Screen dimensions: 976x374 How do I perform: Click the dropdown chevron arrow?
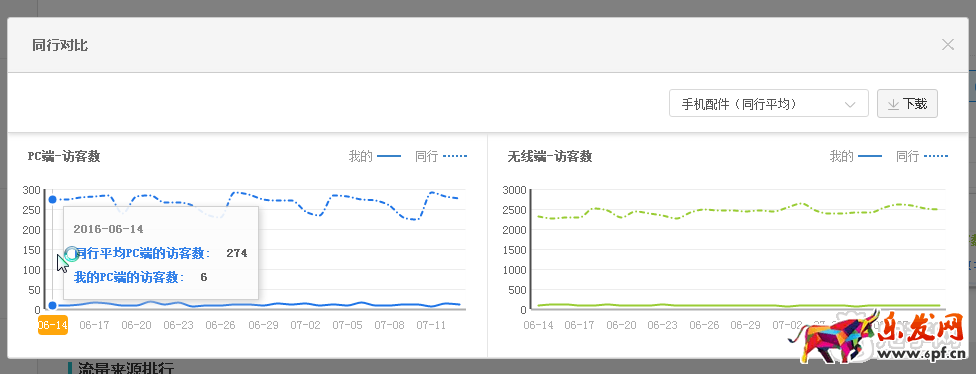[850, 105]
